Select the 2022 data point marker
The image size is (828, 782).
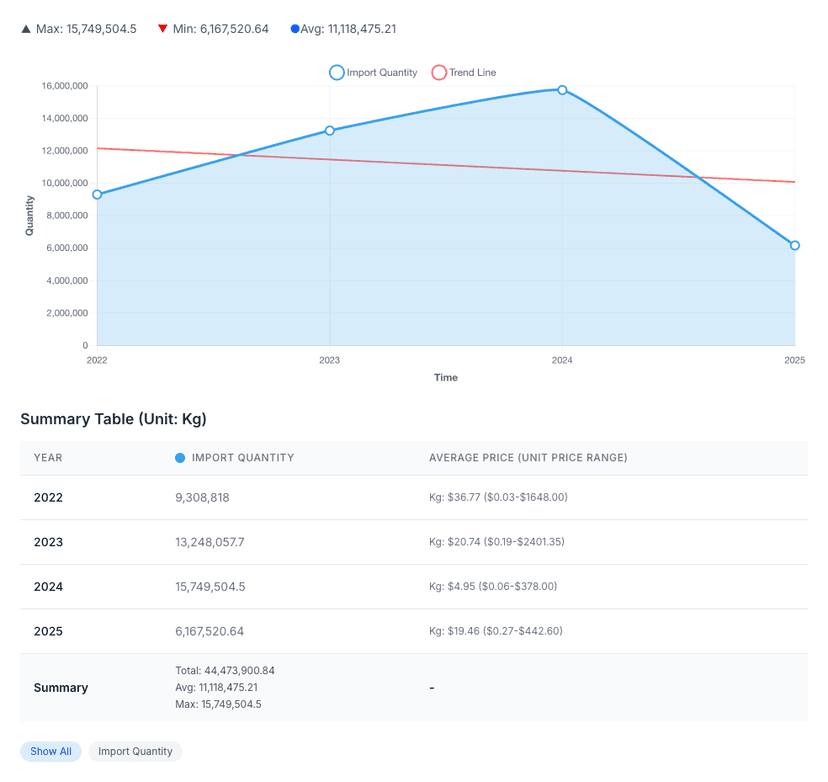pos(96,195)
